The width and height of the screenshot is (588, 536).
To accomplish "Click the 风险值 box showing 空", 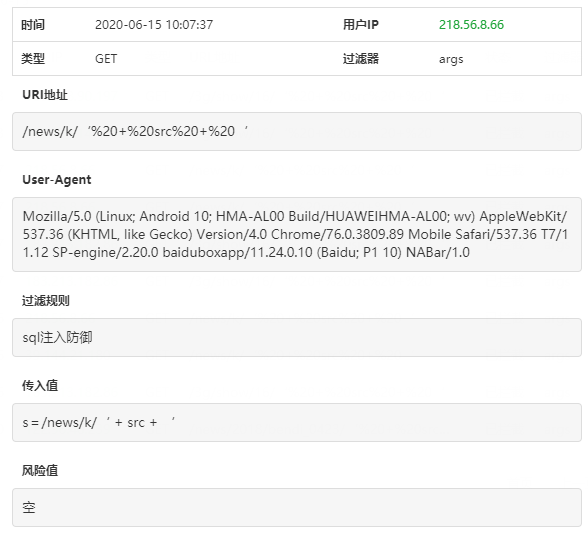I will (297, 507).
